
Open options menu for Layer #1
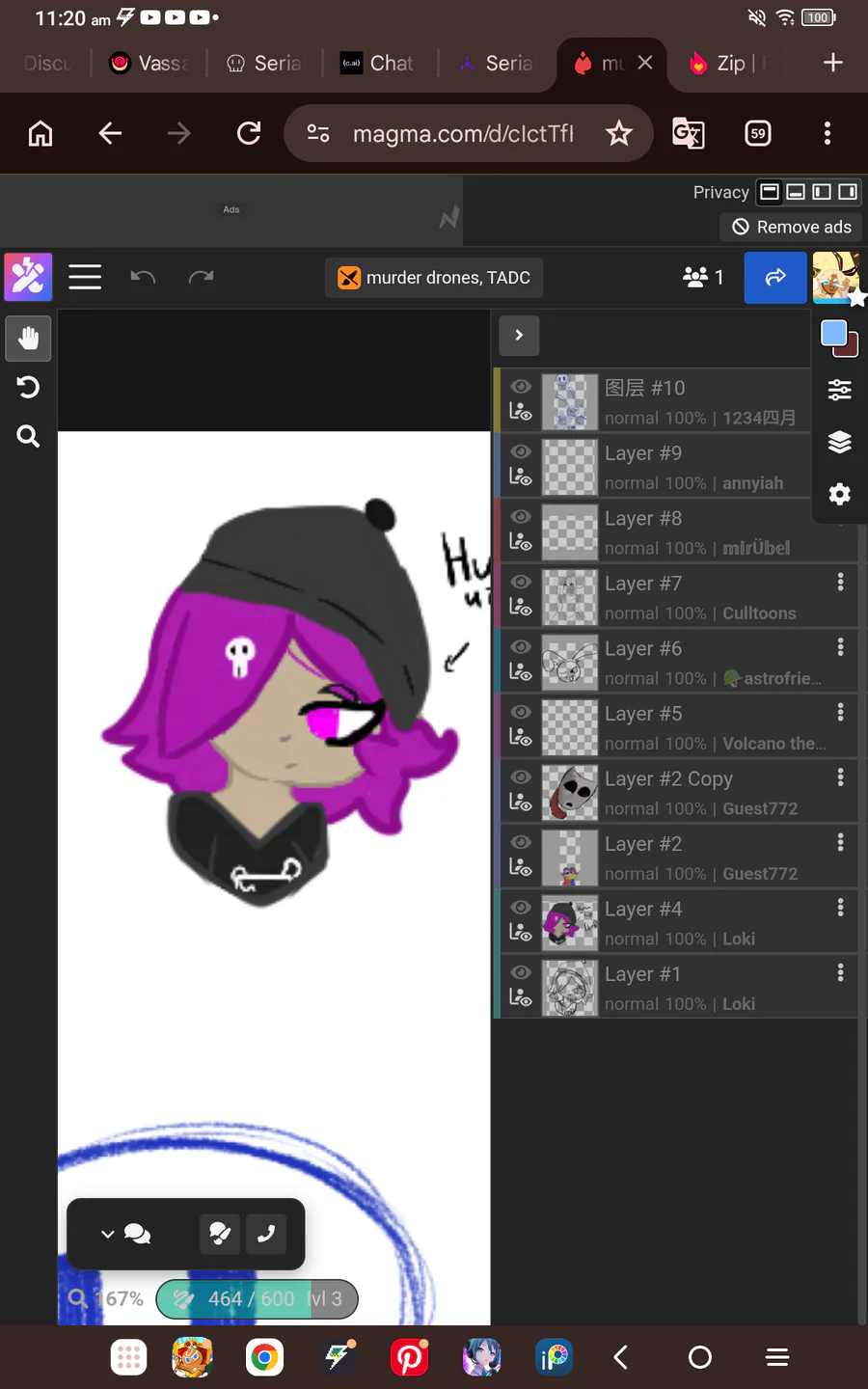[840, 972]
